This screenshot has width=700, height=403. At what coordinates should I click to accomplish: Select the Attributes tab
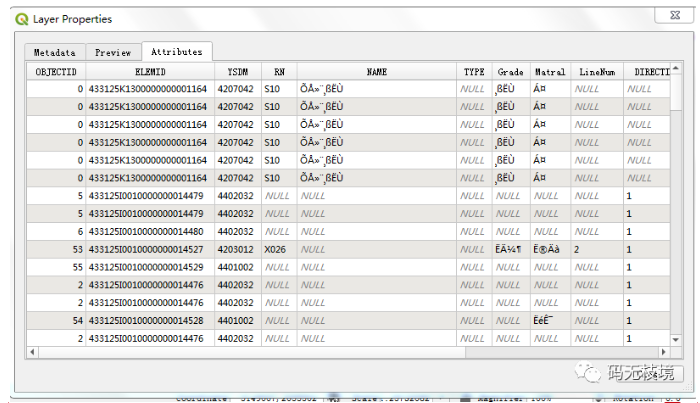[177, 51]
